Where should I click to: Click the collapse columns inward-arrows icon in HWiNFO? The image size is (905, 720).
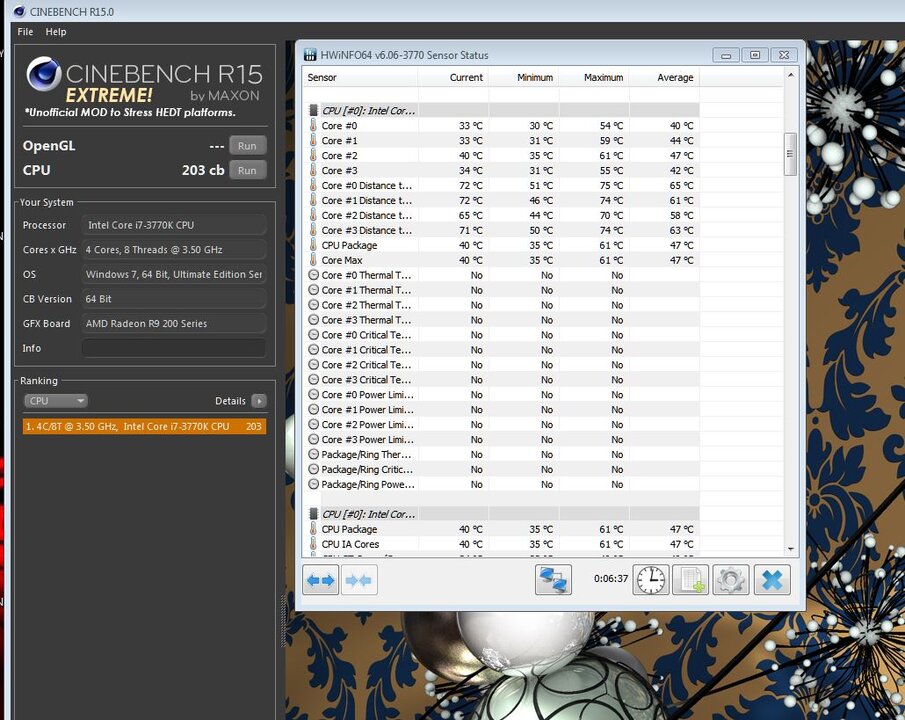pyautogui.click(x=359, y=580)
